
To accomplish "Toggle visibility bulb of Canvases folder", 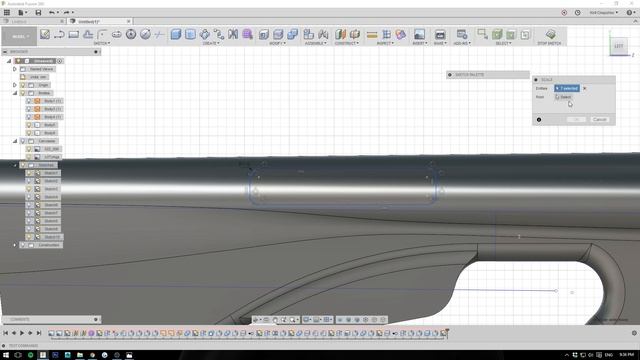I will click(x=23, y=141).
